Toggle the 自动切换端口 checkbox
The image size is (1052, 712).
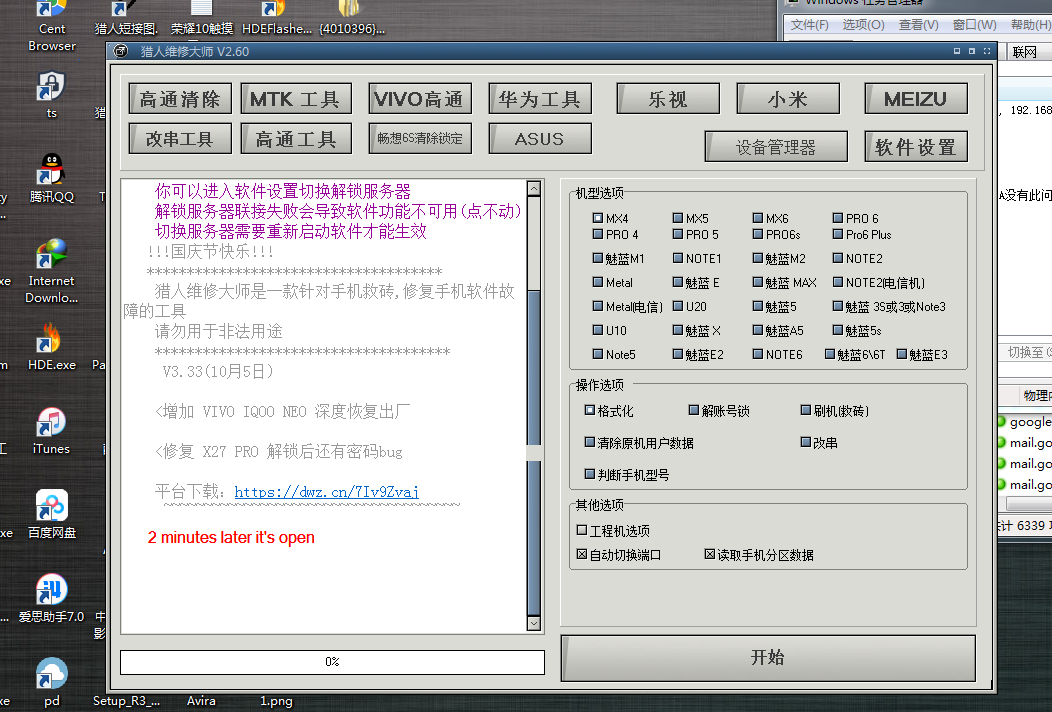(x=582, y=554)
